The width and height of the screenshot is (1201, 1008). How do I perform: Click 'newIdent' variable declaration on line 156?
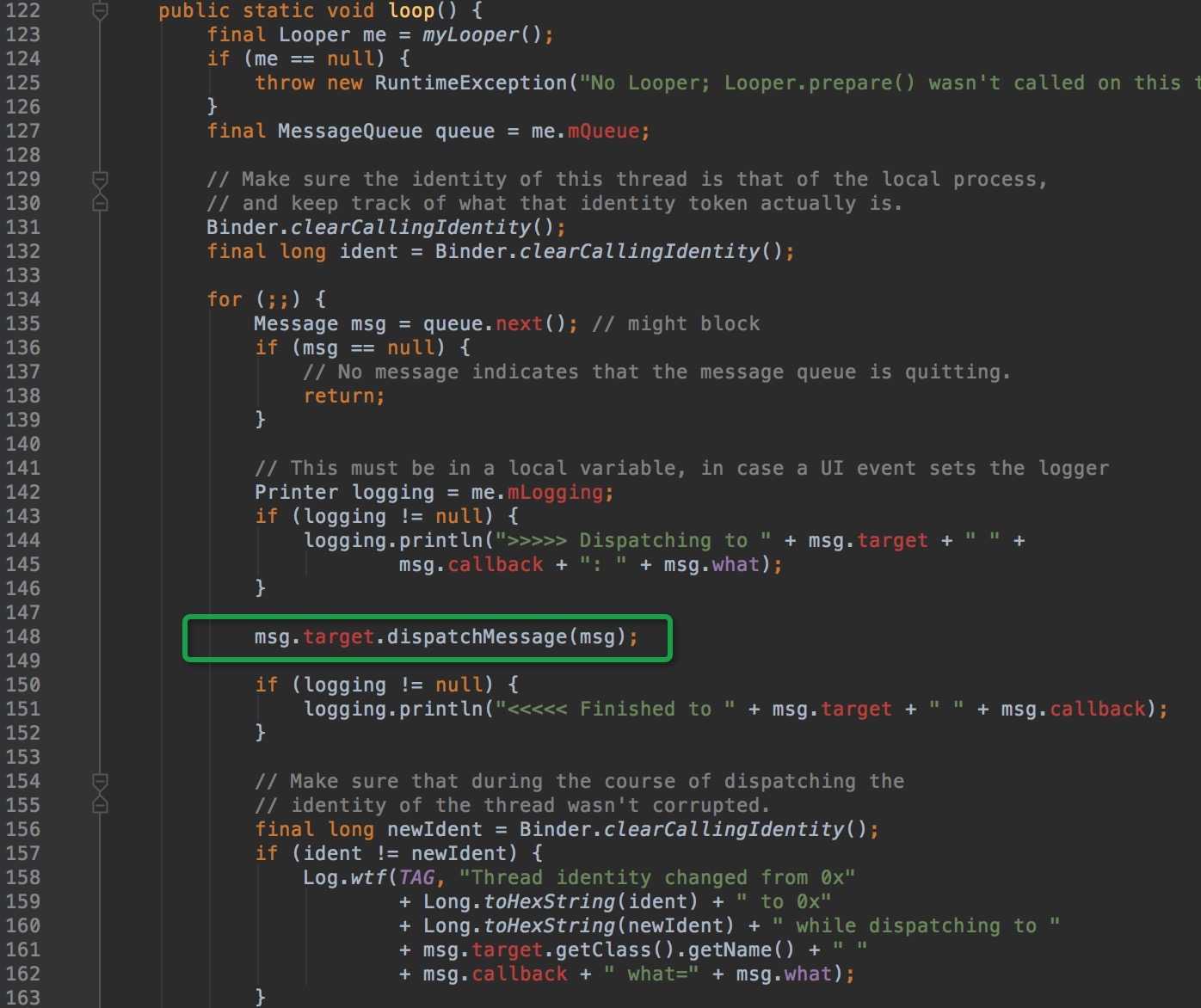434,830
